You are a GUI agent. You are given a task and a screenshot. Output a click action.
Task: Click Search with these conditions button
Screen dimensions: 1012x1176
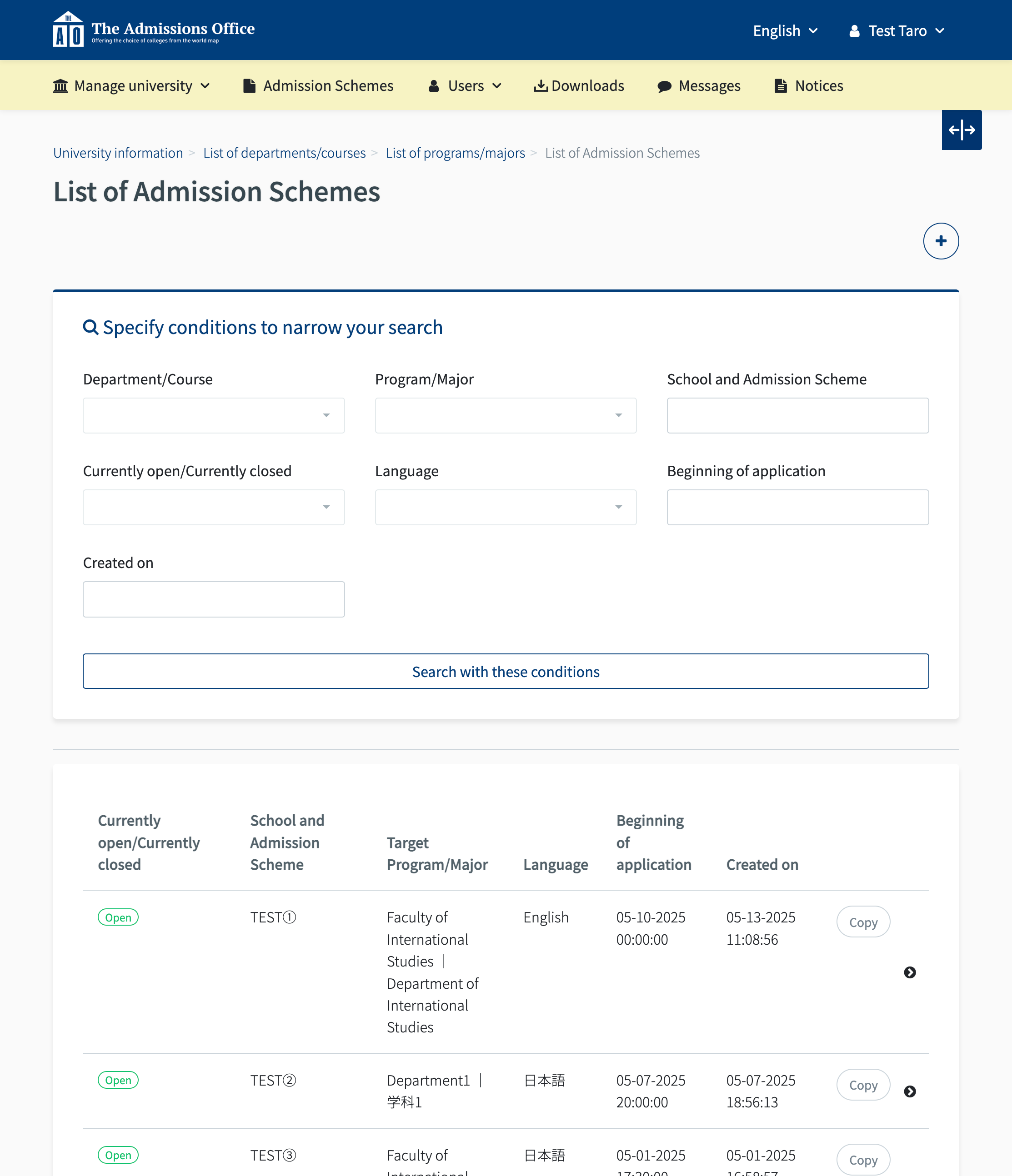pyautogui.click(x=506, y=672)
